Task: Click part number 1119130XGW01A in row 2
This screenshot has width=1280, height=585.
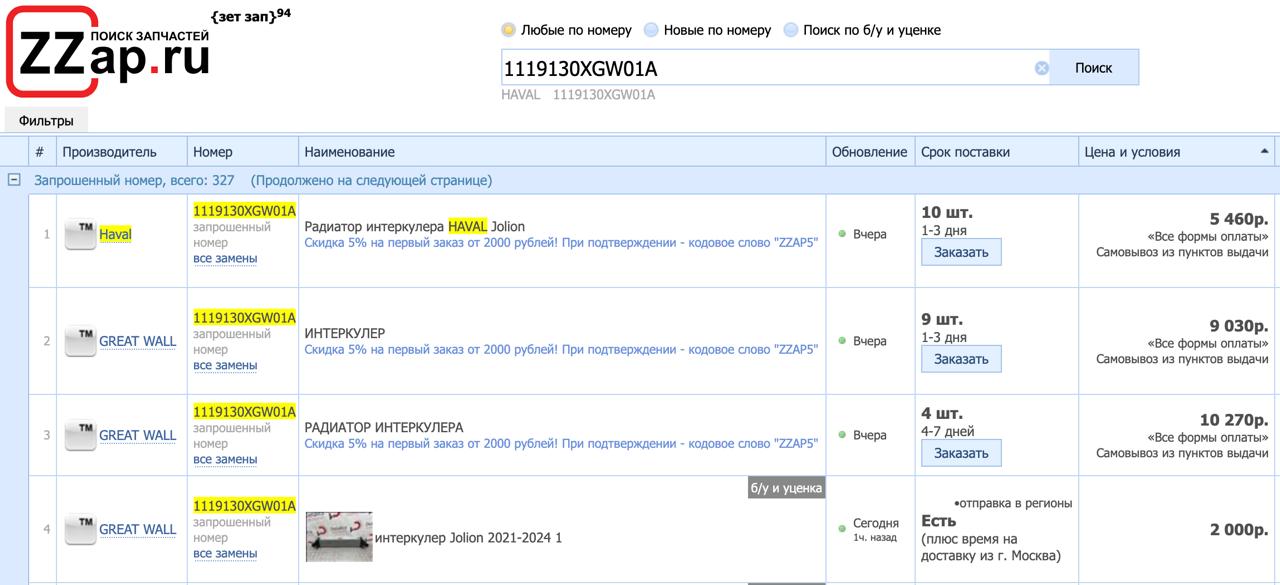Action: click(244, 318)
